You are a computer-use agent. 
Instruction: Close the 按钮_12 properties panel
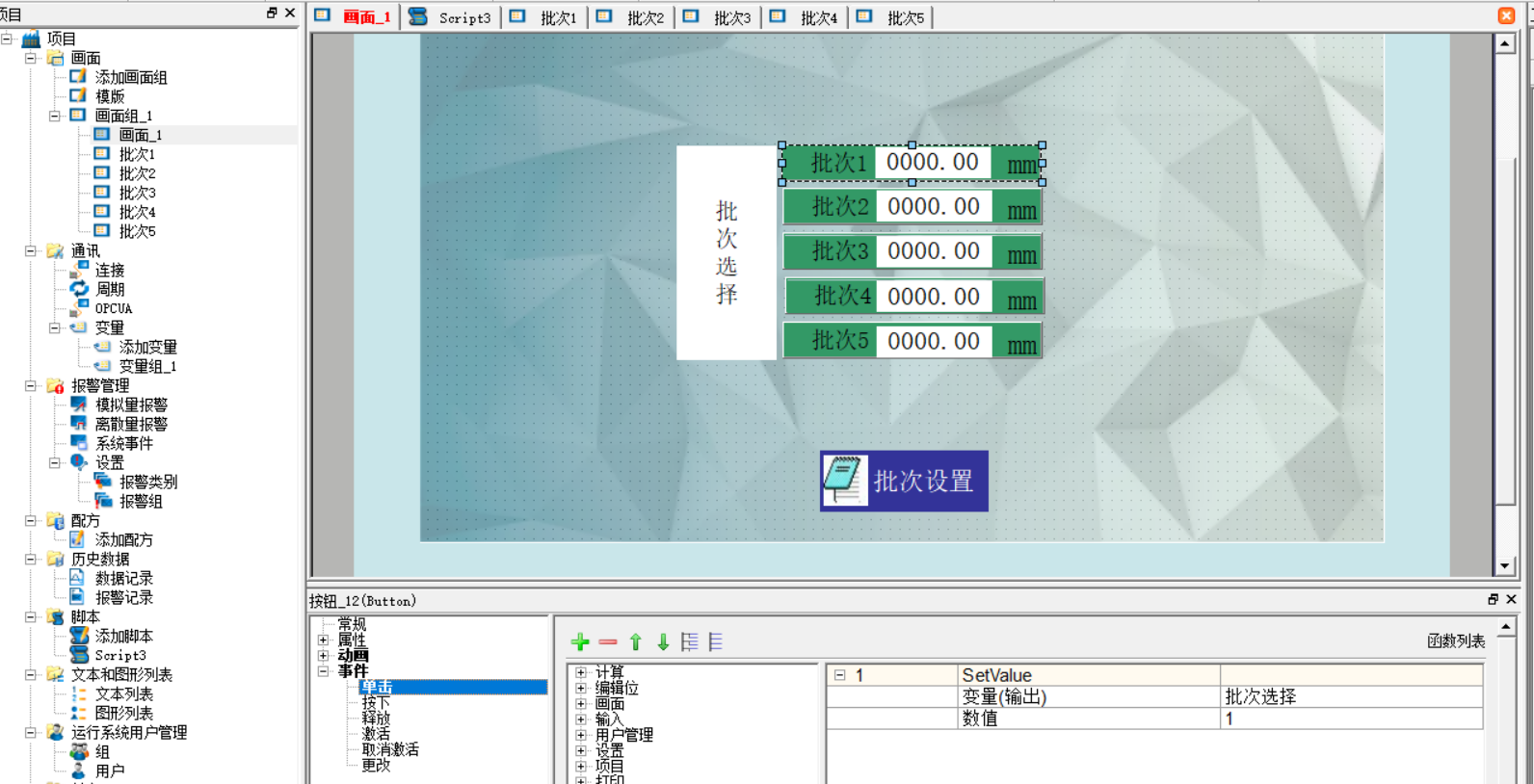1512,599
